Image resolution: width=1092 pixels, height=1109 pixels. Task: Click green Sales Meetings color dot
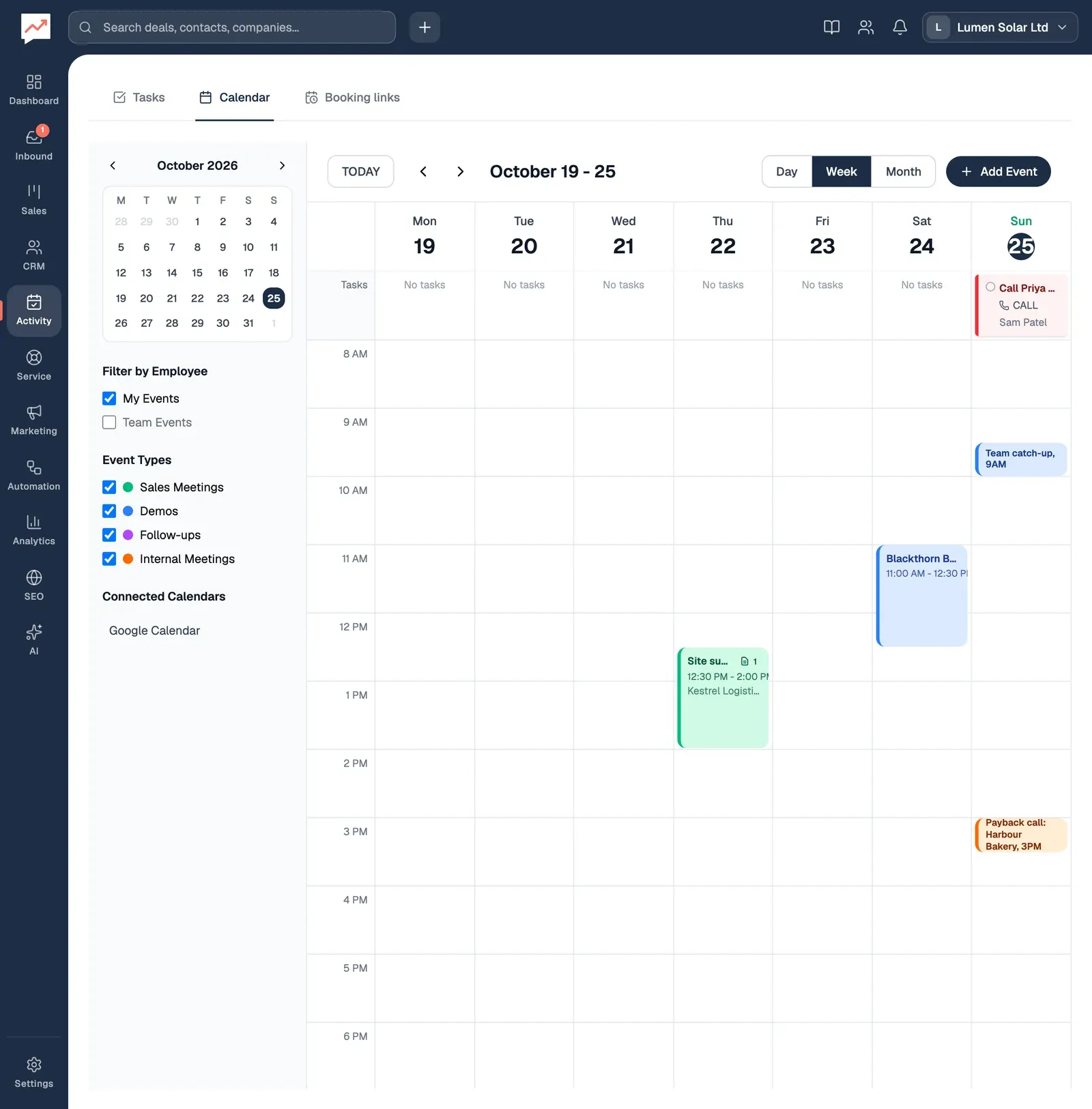(x=128, y=487)
